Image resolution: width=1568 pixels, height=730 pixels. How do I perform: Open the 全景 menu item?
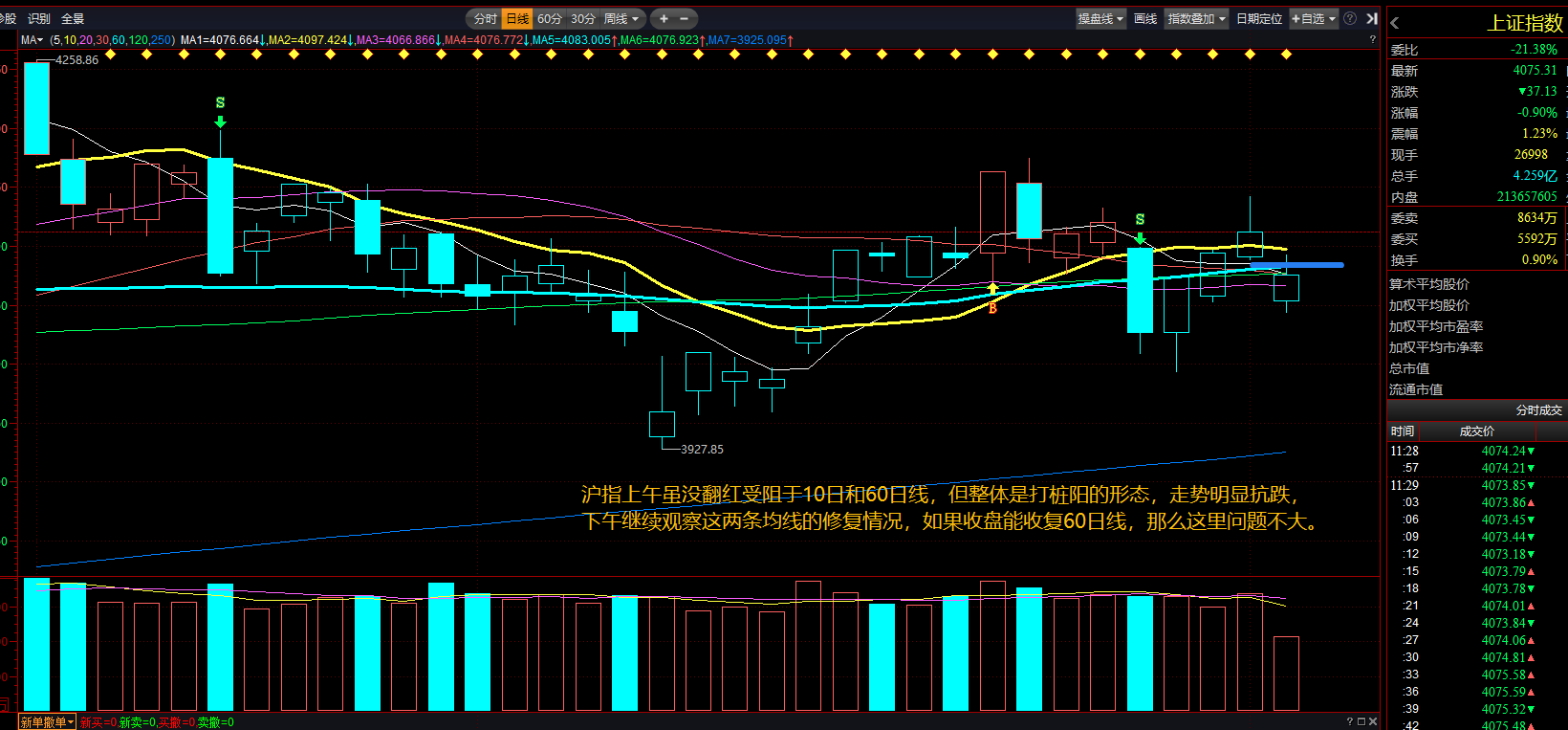(x=73, y=18)
